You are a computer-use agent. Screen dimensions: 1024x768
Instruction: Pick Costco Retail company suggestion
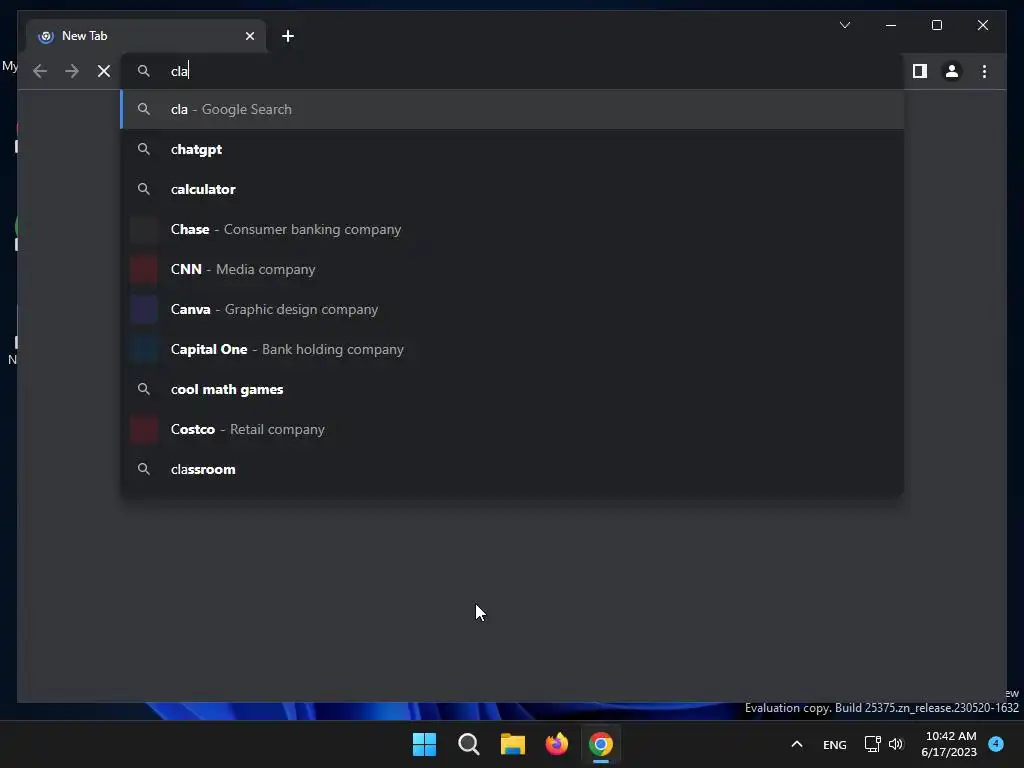[x=512, y=429]
